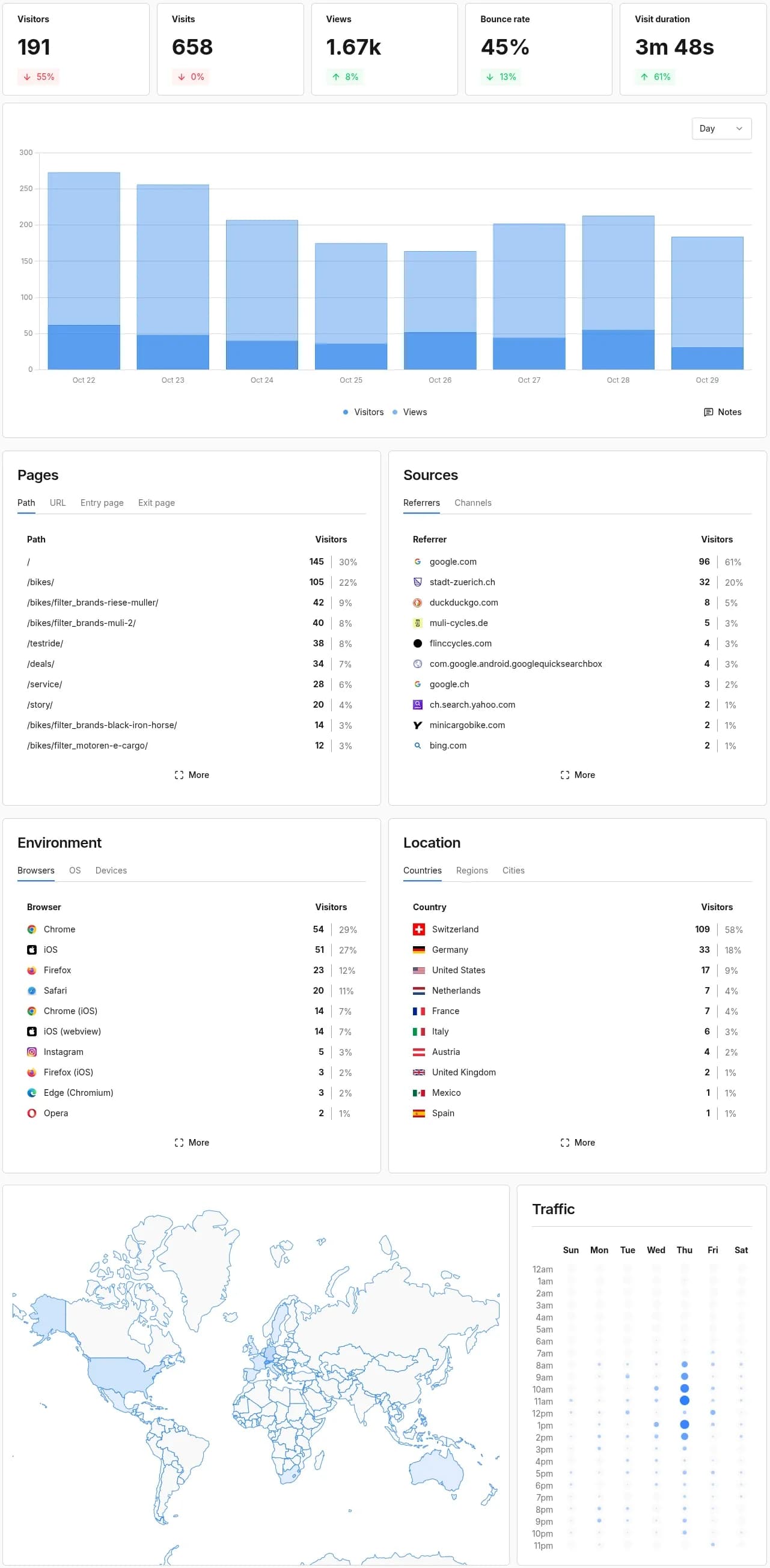Click the flinccycles.com black circle icon

pyautogui.click(x=417, y=643)
